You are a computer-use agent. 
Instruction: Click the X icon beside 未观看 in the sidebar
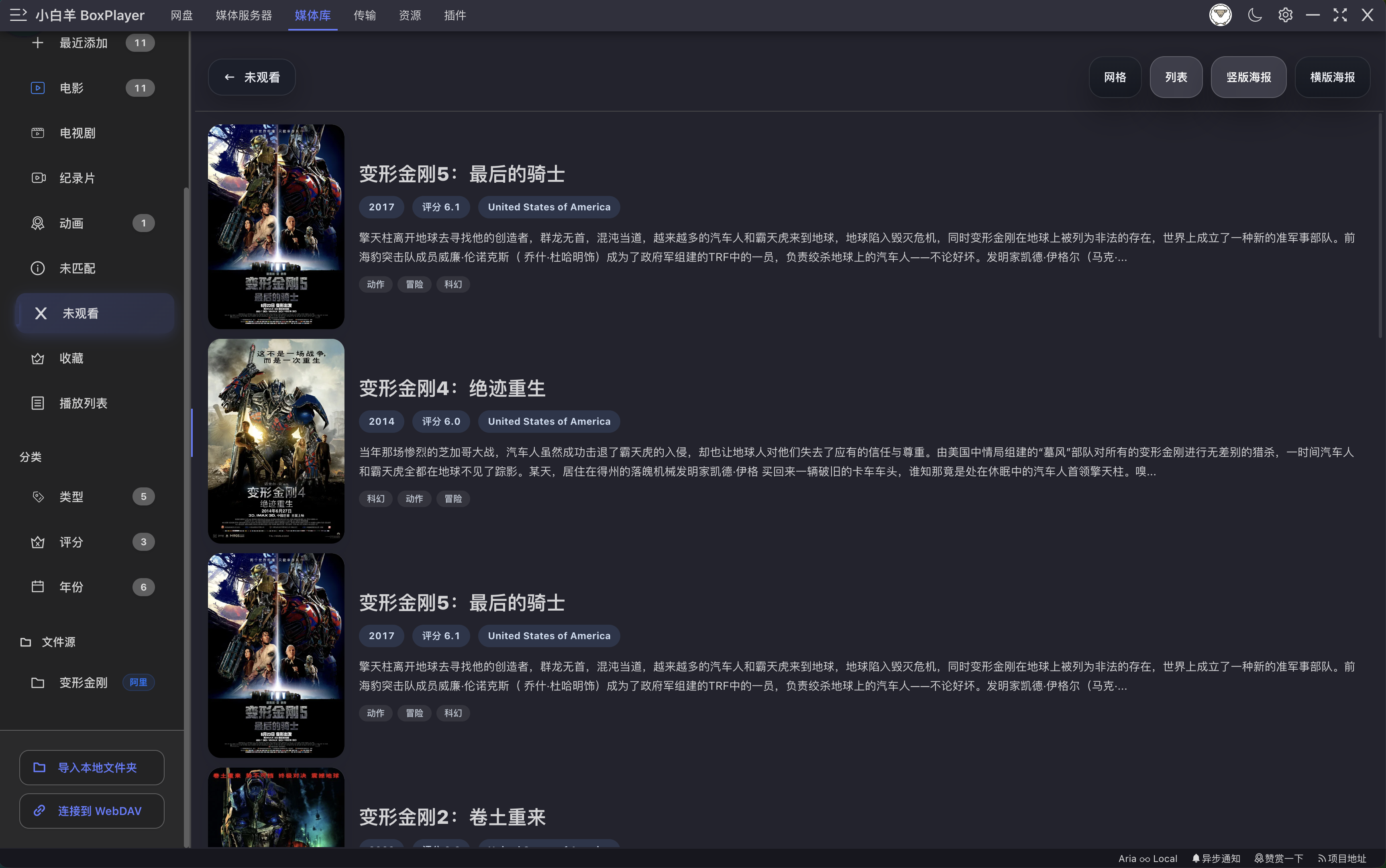41,314
